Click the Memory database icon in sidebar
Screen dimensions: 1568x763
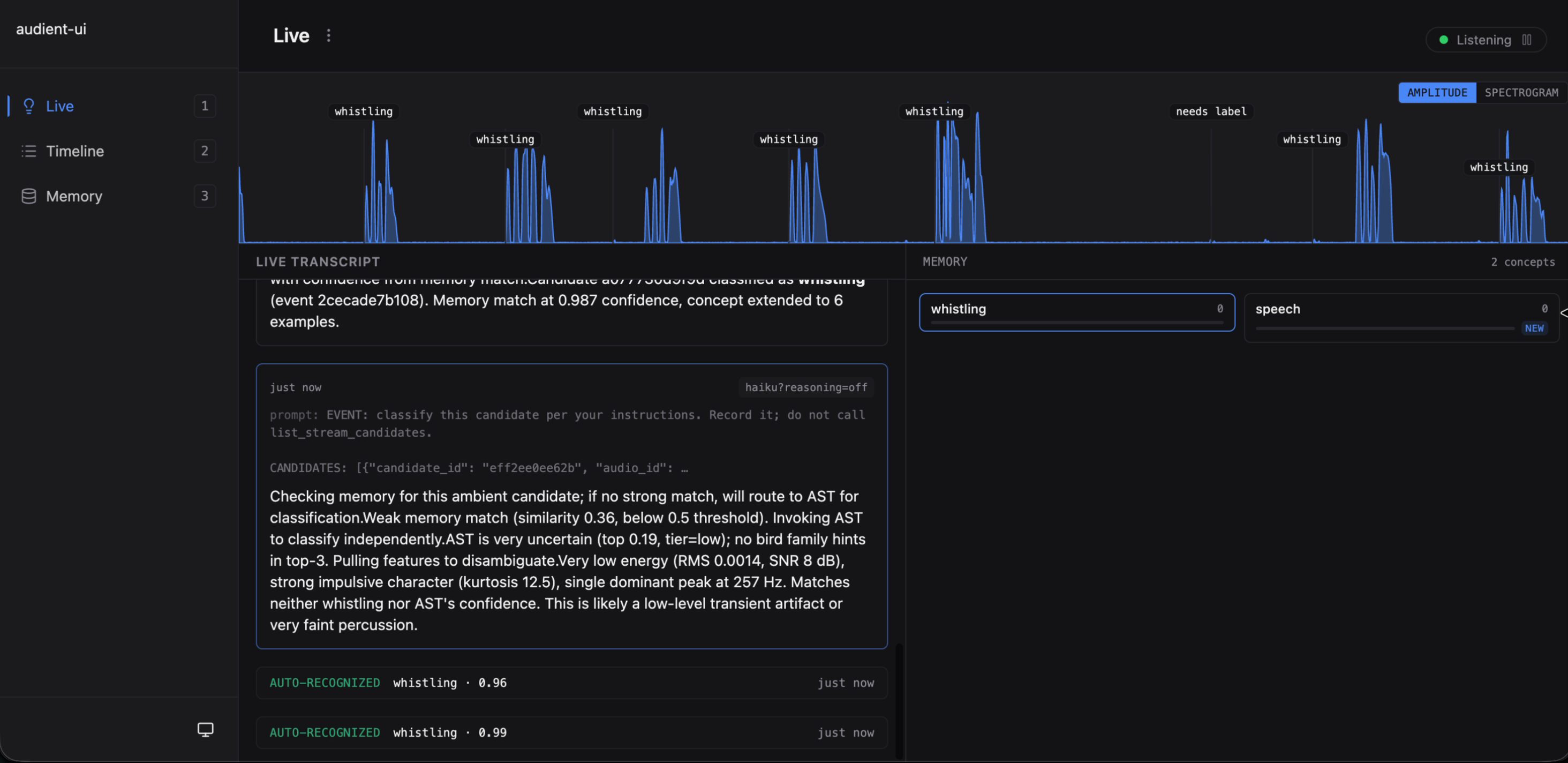tap(28, 196)
